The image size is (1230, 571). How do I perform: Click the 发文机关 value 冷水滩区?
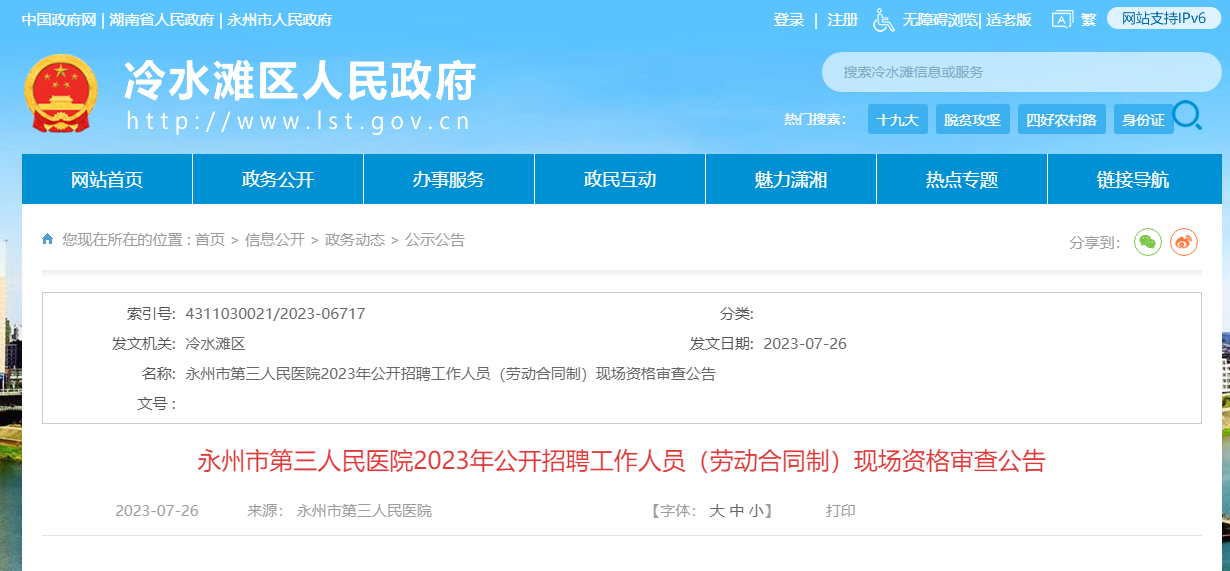(216, 344)
